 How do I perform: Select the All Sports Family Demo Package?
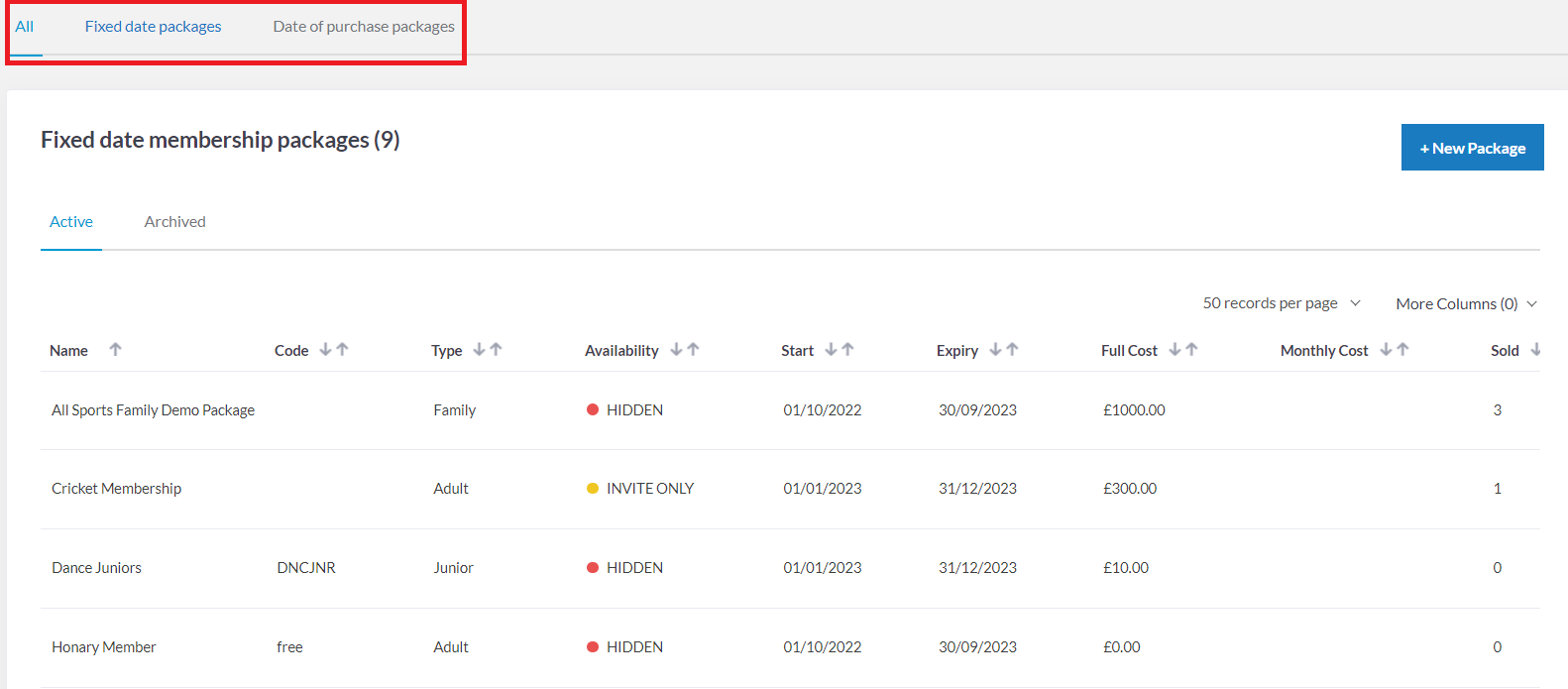[x=153, y=410]
